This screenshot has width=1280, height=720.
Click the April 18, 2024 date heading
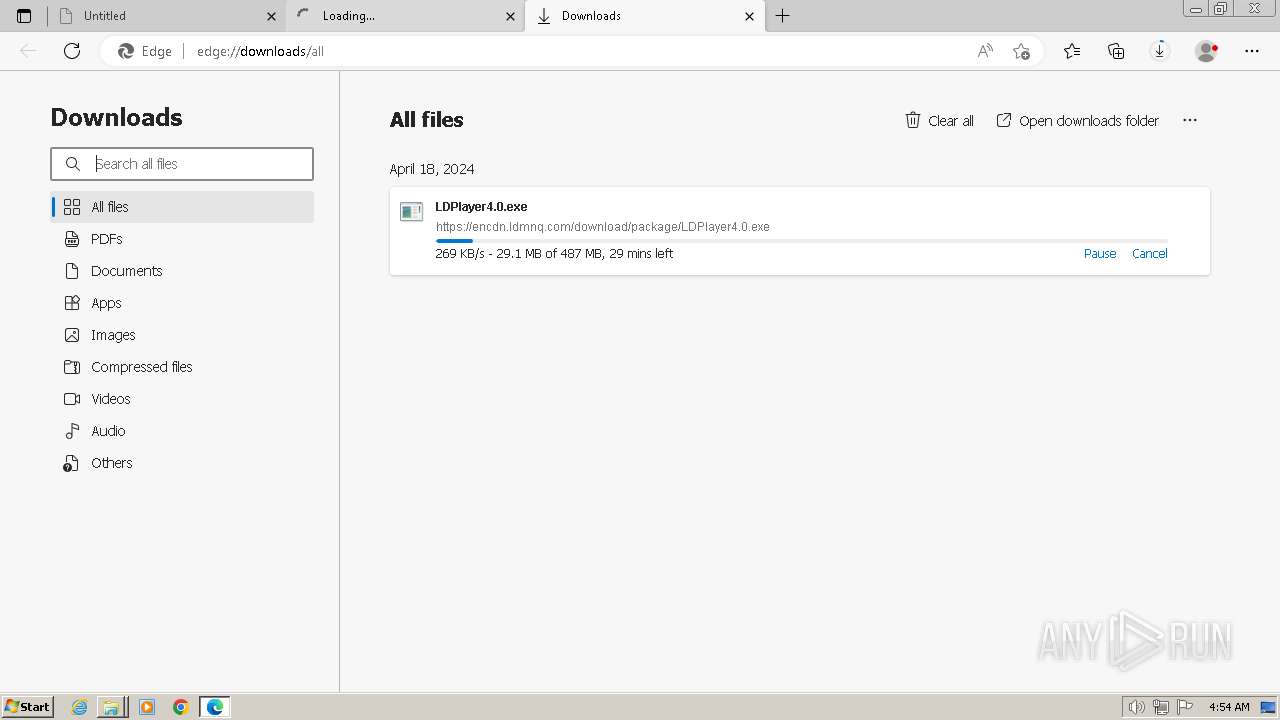point(432,169)
